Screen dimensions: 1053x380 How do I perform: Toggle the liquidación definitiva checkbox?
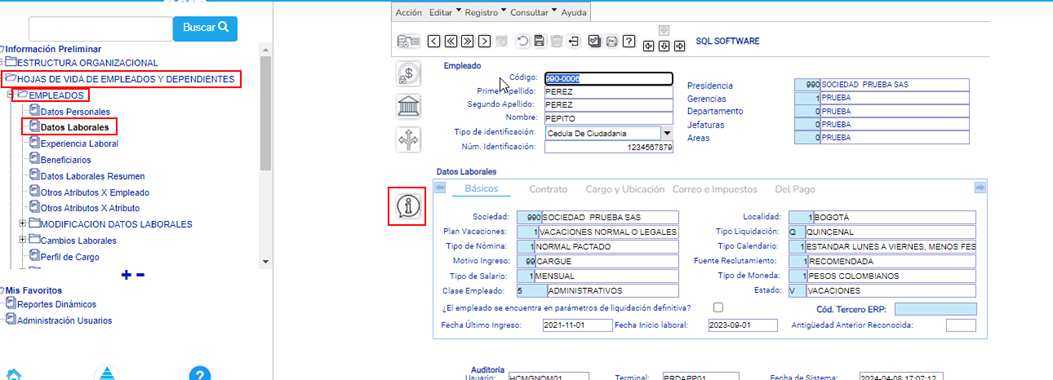719,307
